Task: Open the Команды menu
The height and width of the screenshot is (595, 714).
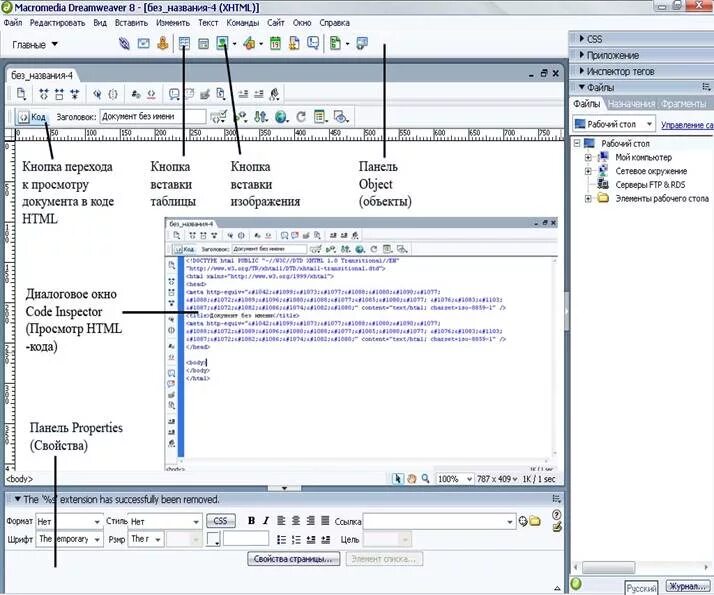Action: tap(242, 23)
